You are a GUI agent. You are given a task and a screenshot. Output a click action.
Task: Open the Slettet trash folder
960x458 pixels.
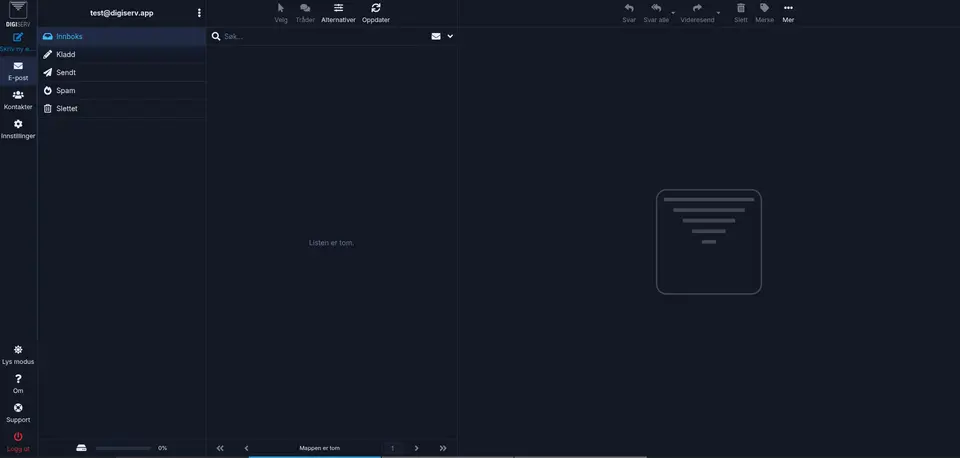(x=122, y=108)
